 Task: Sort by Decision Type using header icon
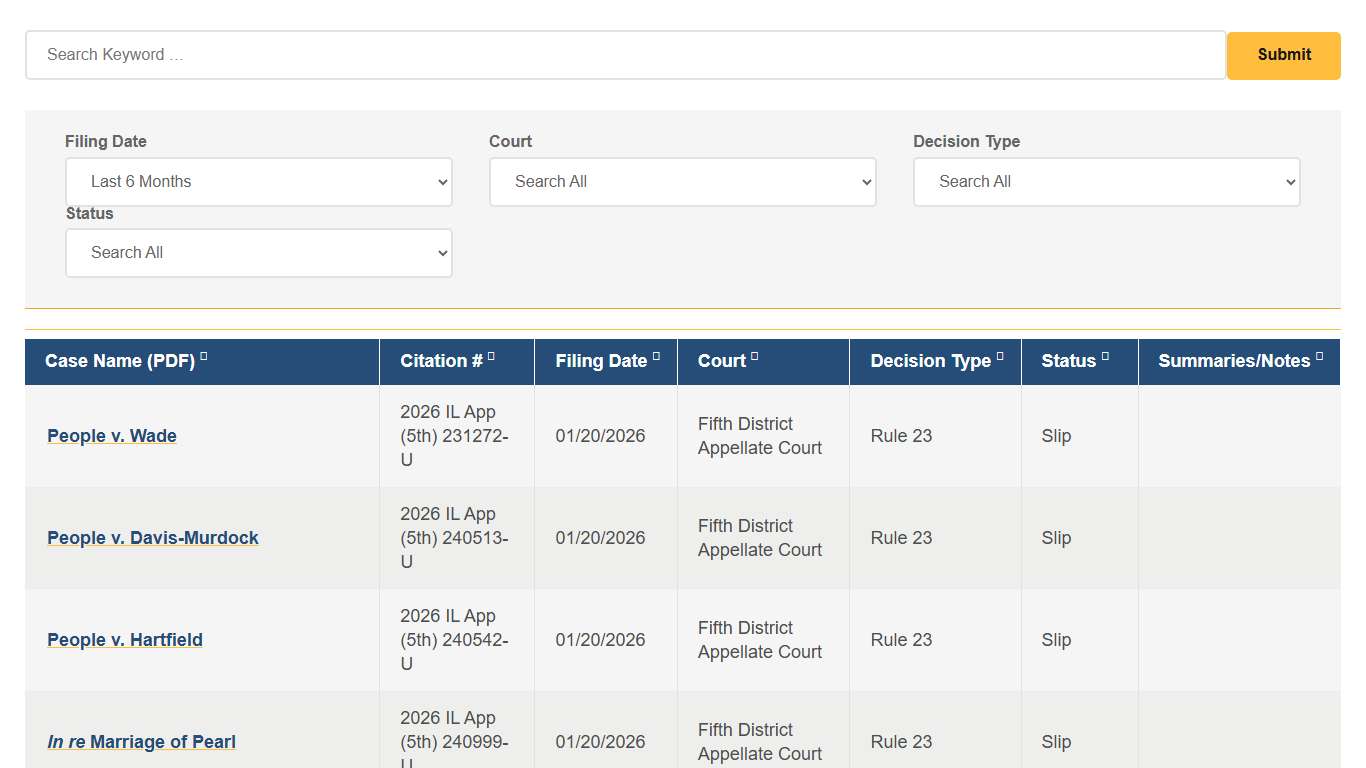(1000, 356)
